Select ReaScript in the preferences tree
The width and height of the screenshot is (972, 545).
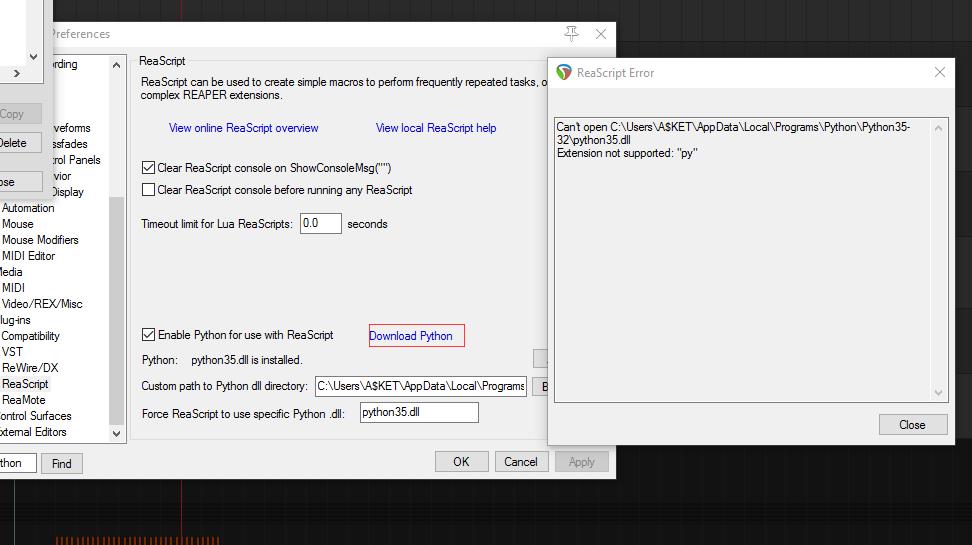[25, 384]
